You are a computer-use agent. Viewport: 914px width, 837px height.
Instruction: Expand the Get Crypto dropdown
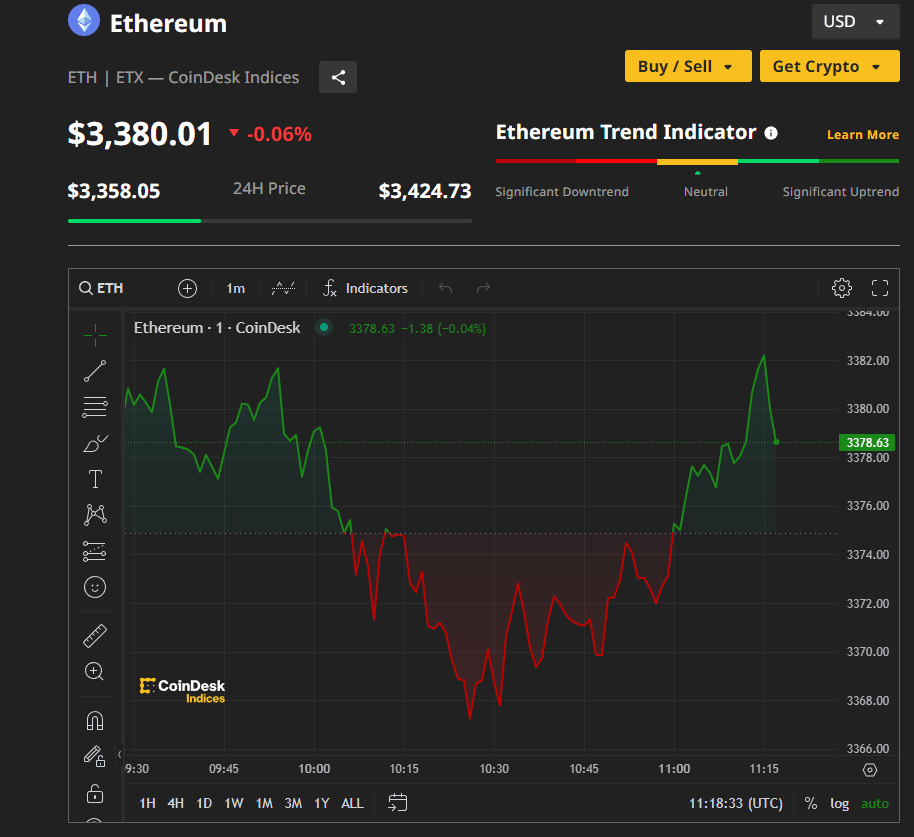(x=829, y=66)
